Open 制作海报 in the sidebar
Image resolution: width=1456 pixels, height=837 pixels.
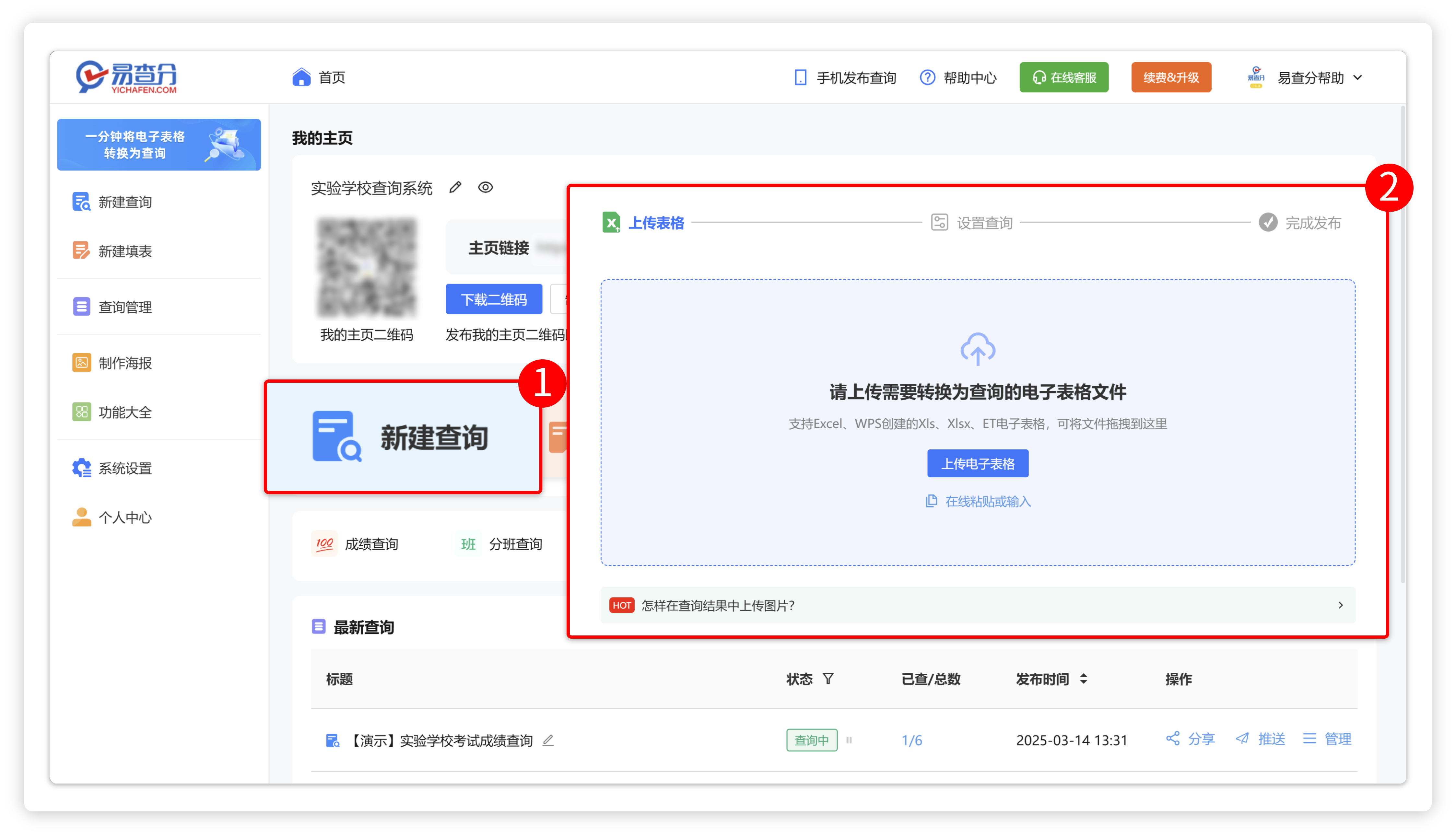tap(112, 363)
